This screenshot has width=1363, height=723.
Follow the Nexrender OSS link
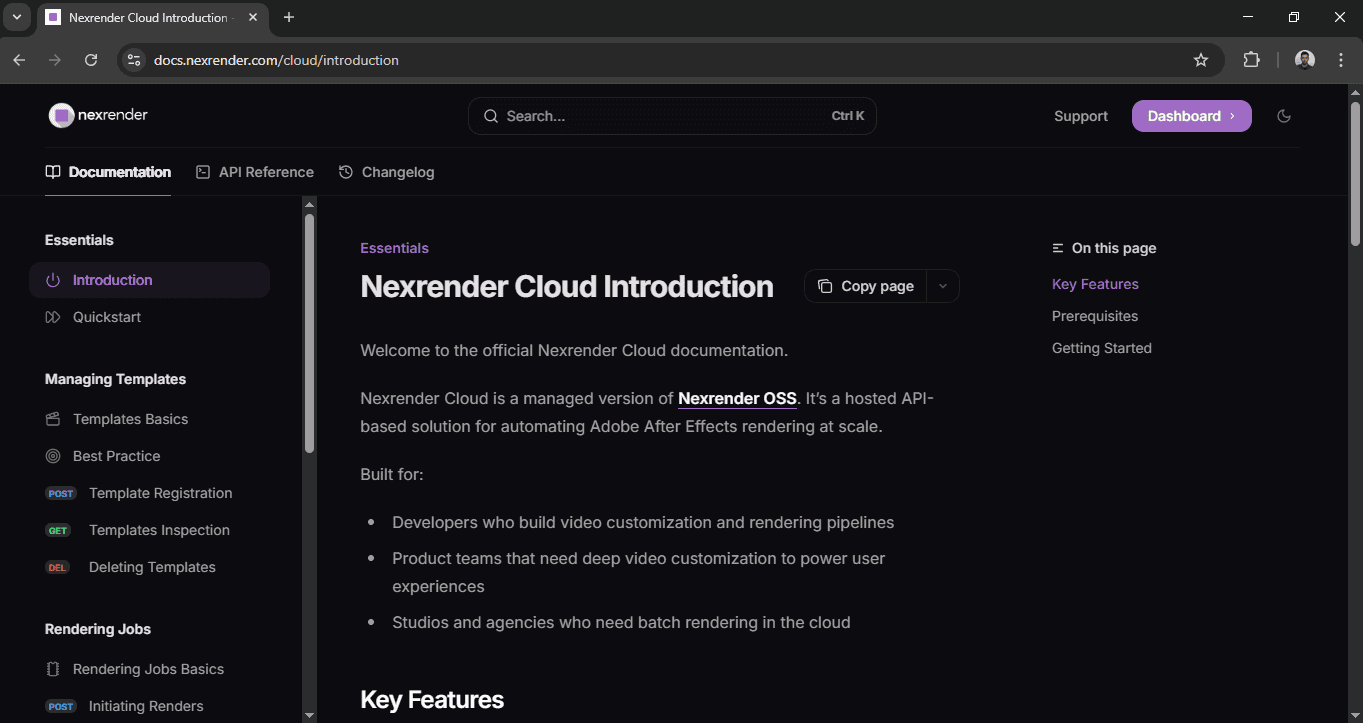(x=737, y=398)
